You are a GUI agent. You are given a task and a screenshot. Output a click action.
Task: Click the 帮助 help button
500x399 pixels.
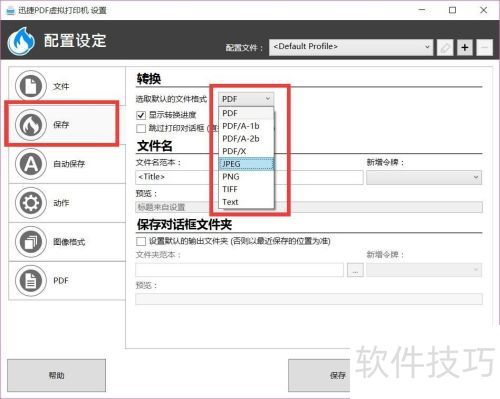56,375
